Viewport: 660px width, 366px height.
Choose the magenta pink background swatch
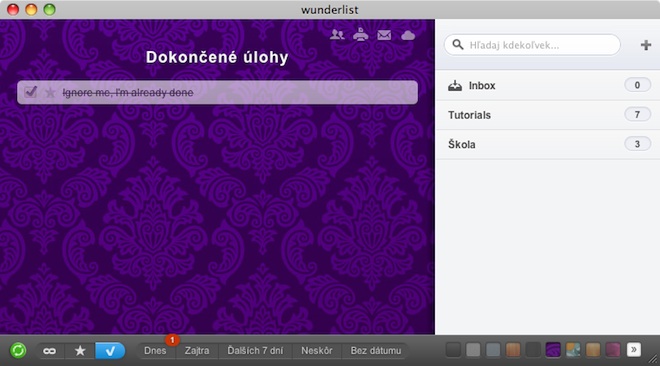coord(613,350)
